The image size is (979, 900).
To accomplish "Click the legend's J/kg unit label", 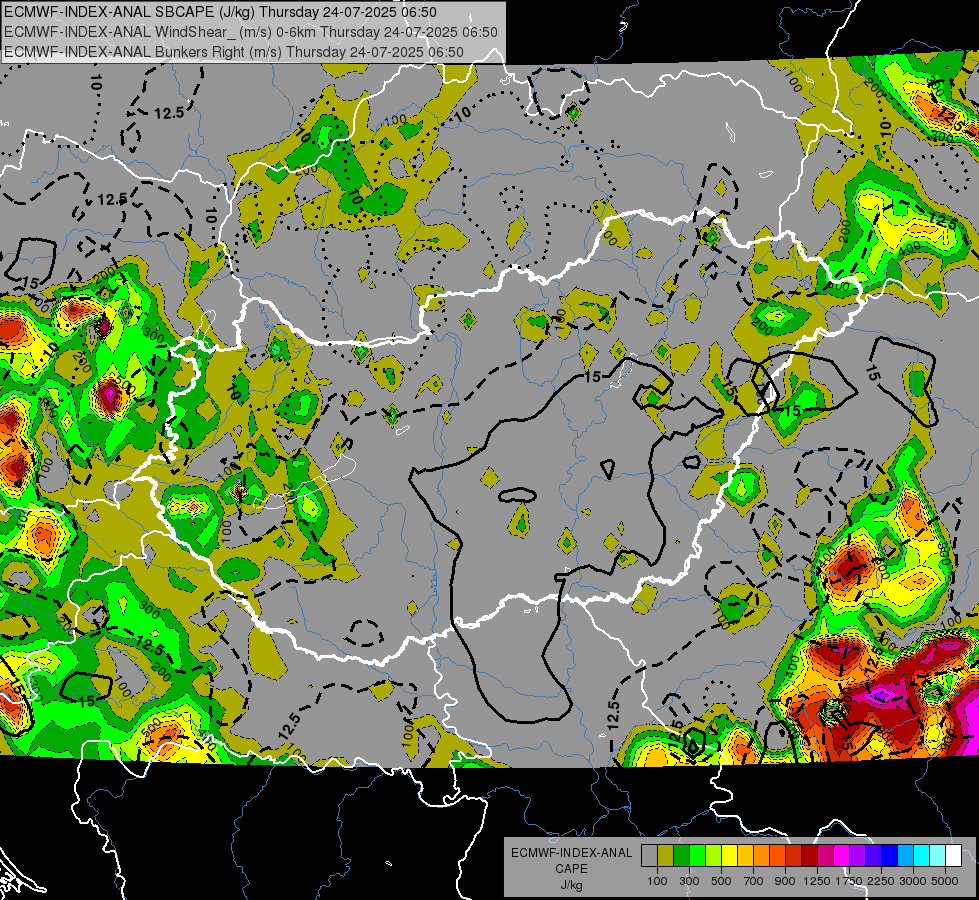I will tap(571, 885).
